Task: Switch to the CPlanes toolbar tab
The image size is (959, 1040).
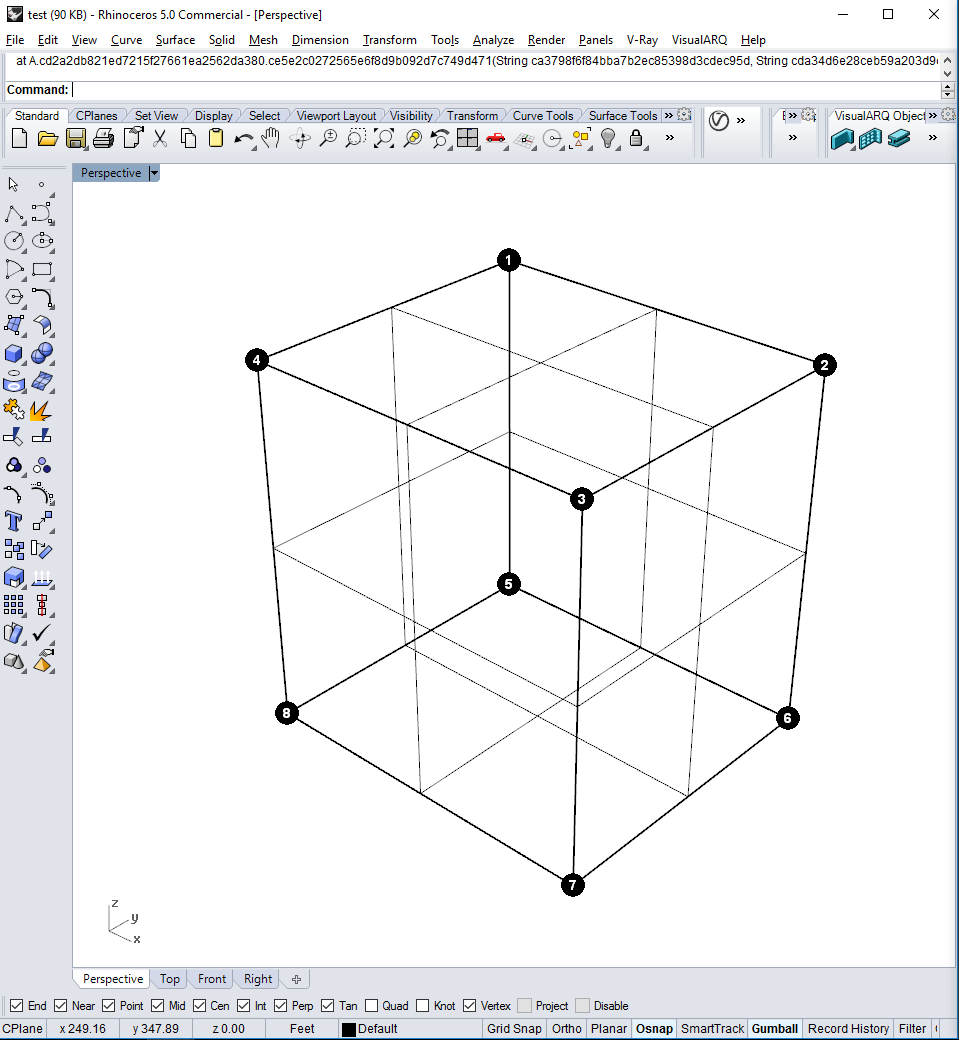Action: [96, 115]
